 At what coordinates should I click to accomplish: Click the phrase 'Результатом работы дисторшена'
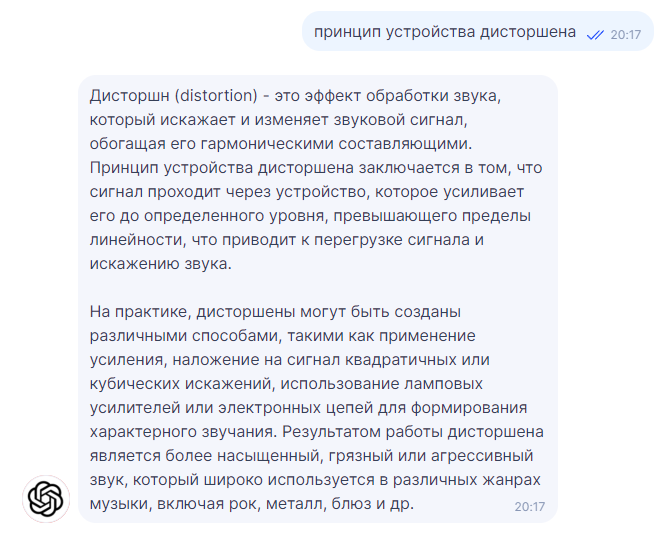click(413, 432)
